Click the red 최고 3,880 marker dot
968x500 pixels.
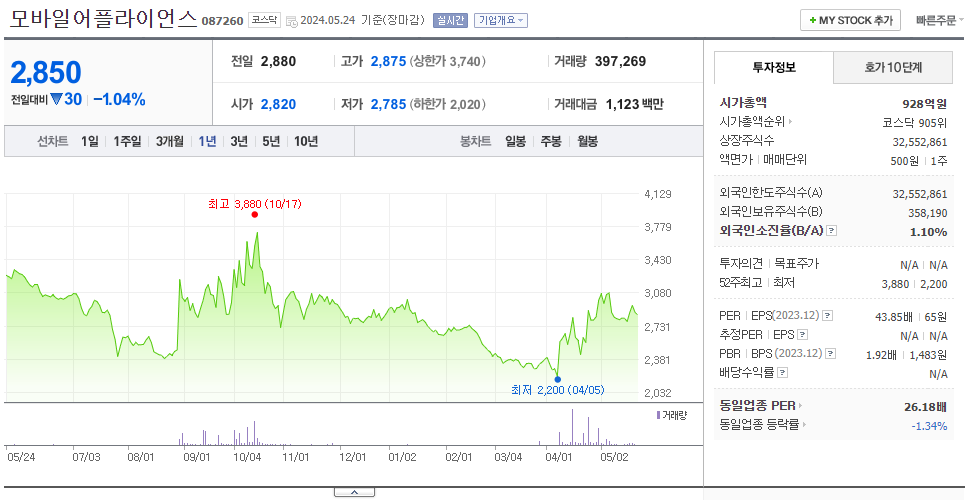(255, 215)
